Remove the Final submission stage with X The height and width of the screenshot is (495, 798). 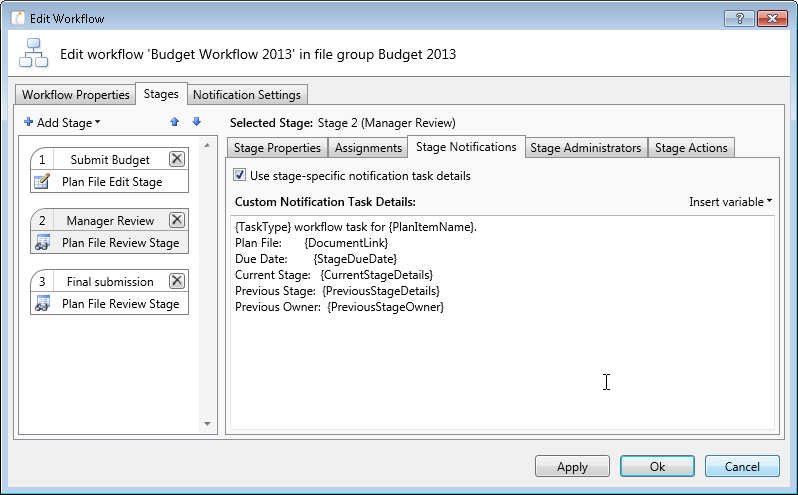point(177,281)
